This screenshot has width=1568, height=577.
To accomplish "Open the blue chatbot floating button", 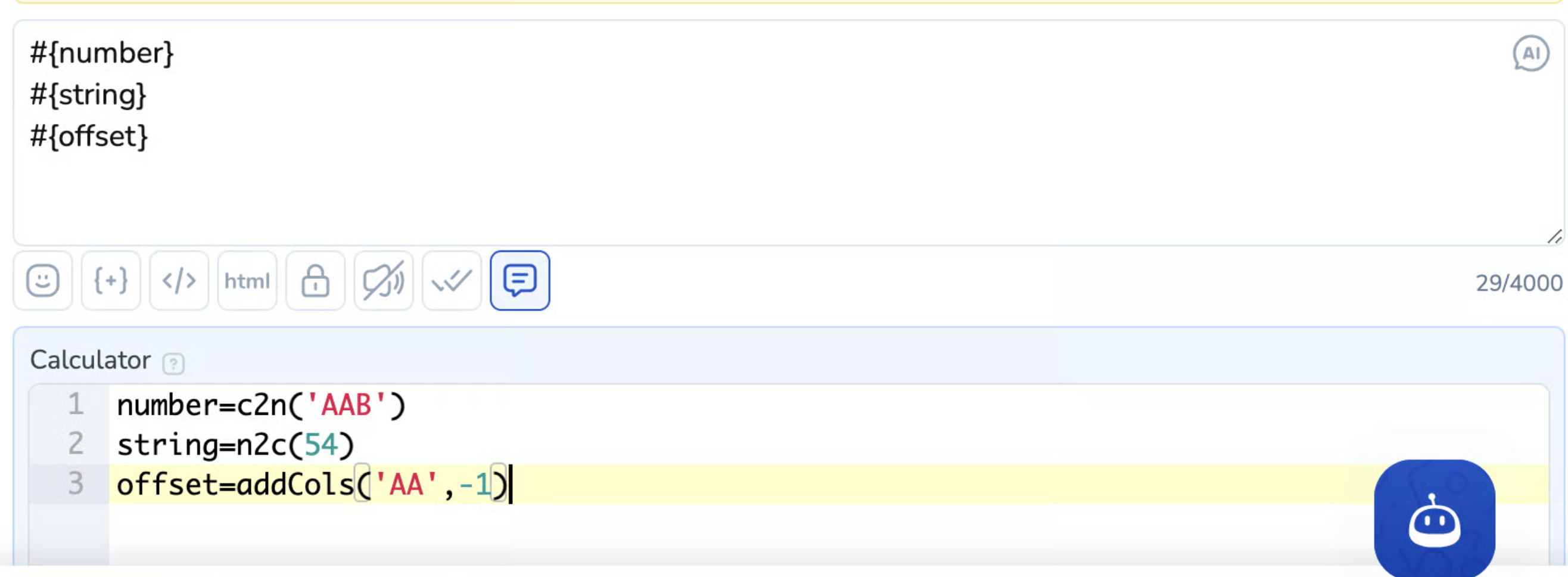I will click(x=1434, y=519).
